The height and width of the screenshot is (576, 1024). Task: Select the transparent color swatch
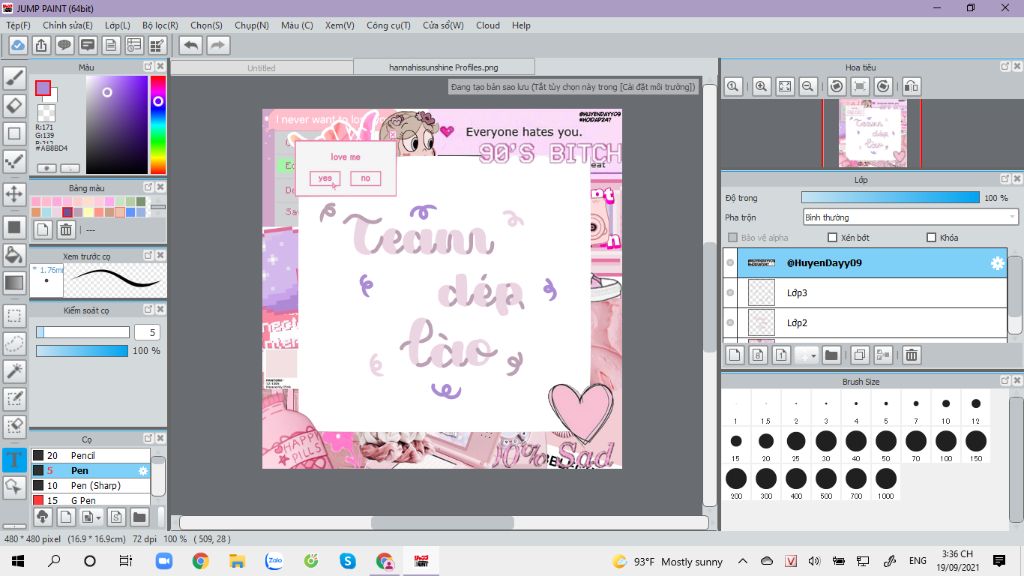[x=46, y=113]
